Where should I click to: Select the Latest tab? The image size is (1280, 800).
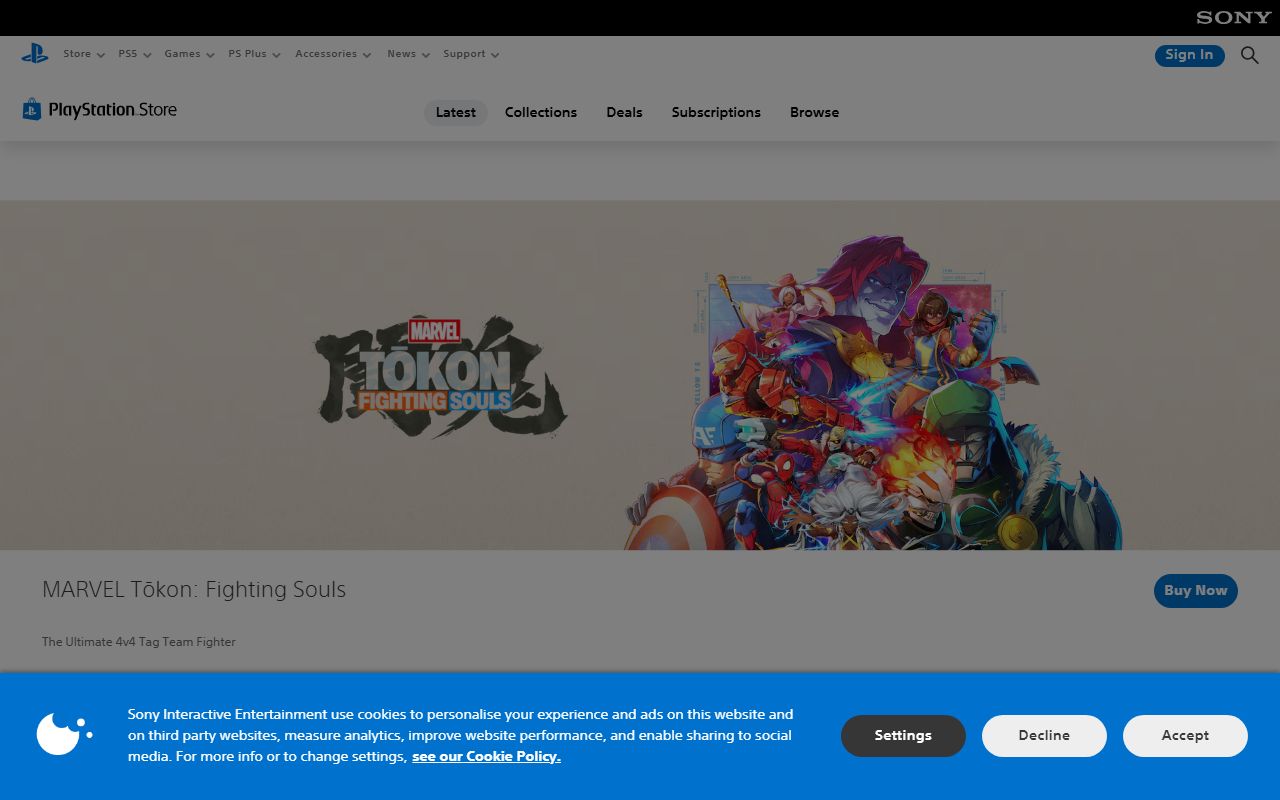(x=456, y=112)
